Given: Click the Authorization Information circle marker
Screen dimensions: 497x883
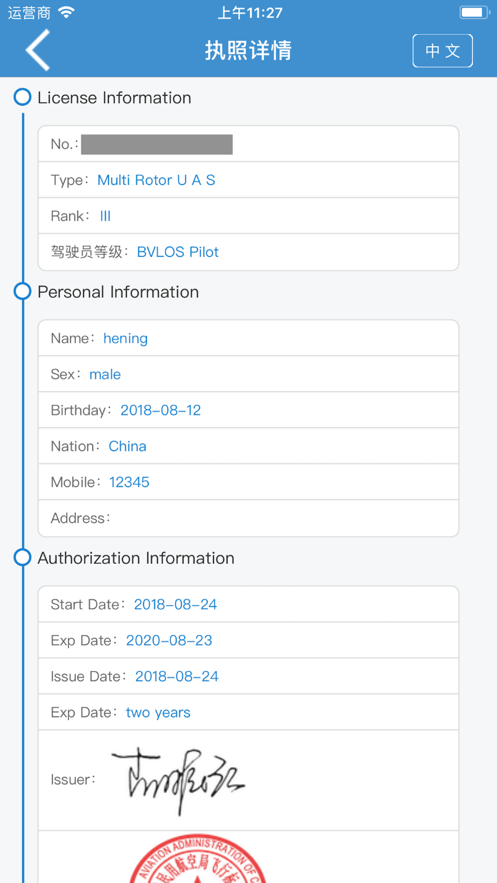Looking at the screenshot, I should click(x=22, y=558).
